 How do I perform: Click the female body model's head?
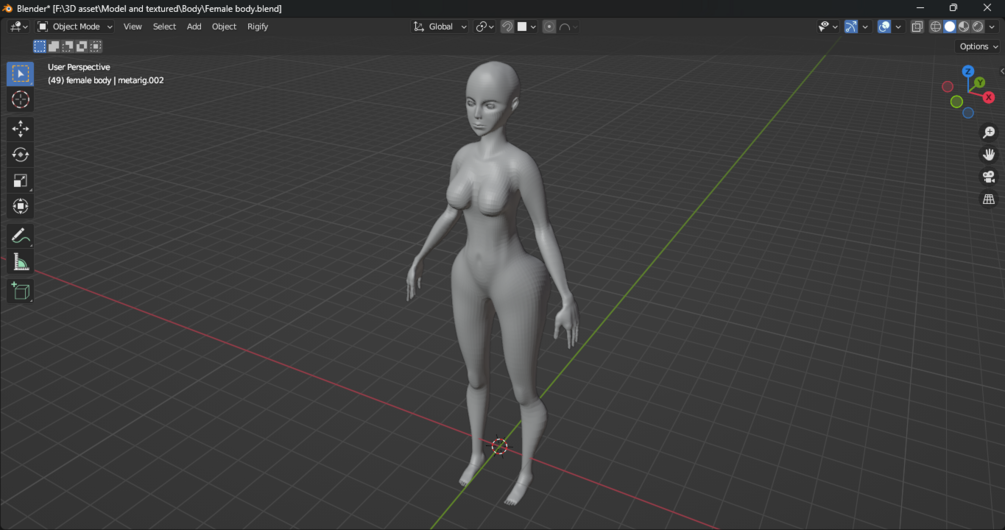tap(490, 96)
